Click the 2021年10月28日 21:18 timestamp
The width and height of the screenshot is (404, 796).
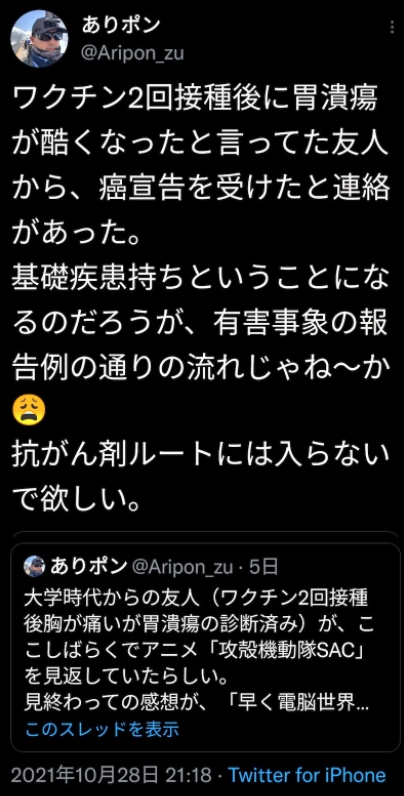pyautogui.click(x=111, y=775)
